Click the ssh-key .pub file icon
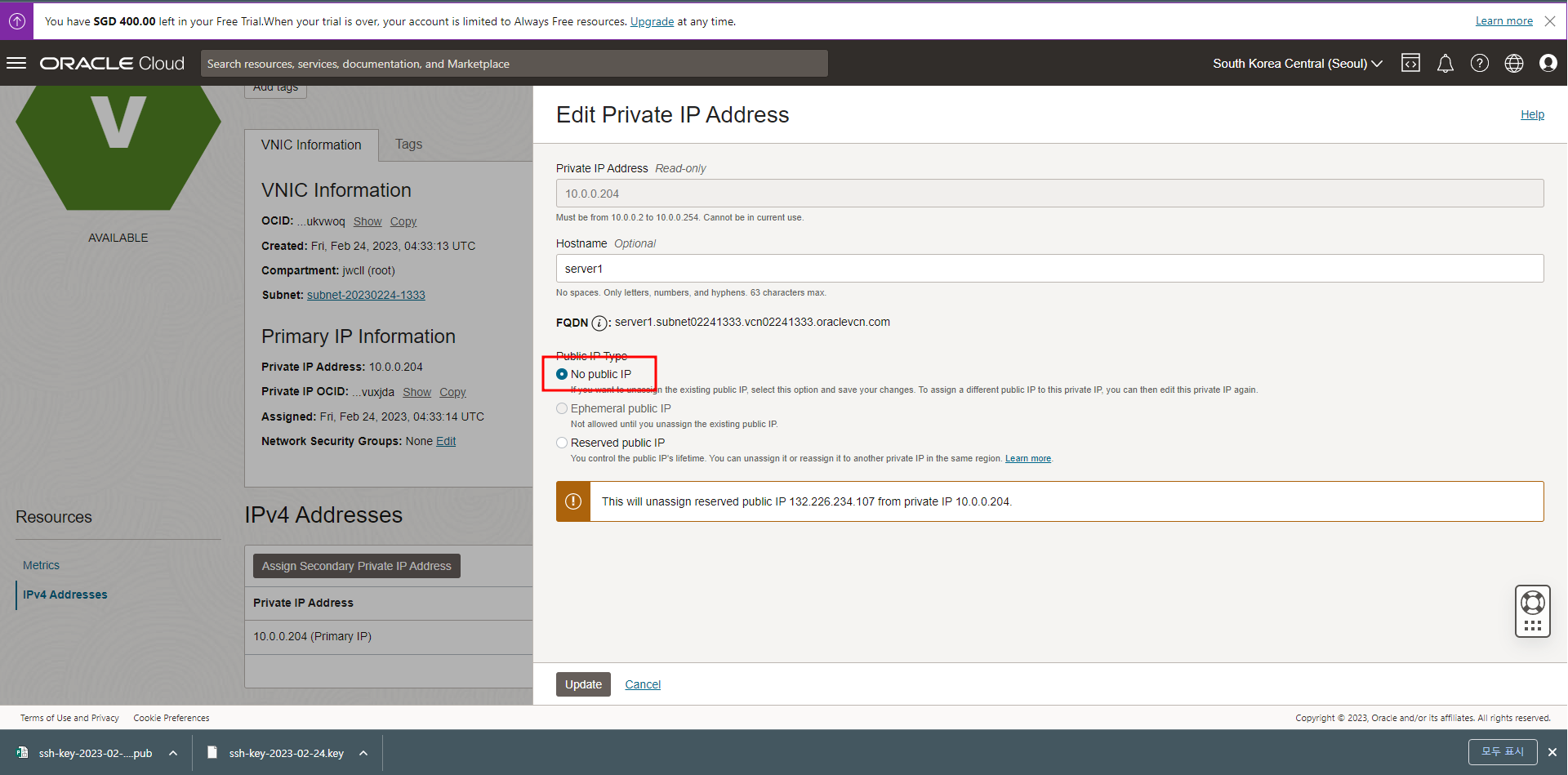This screenshot has height=775, width=1568. point(22,752)
